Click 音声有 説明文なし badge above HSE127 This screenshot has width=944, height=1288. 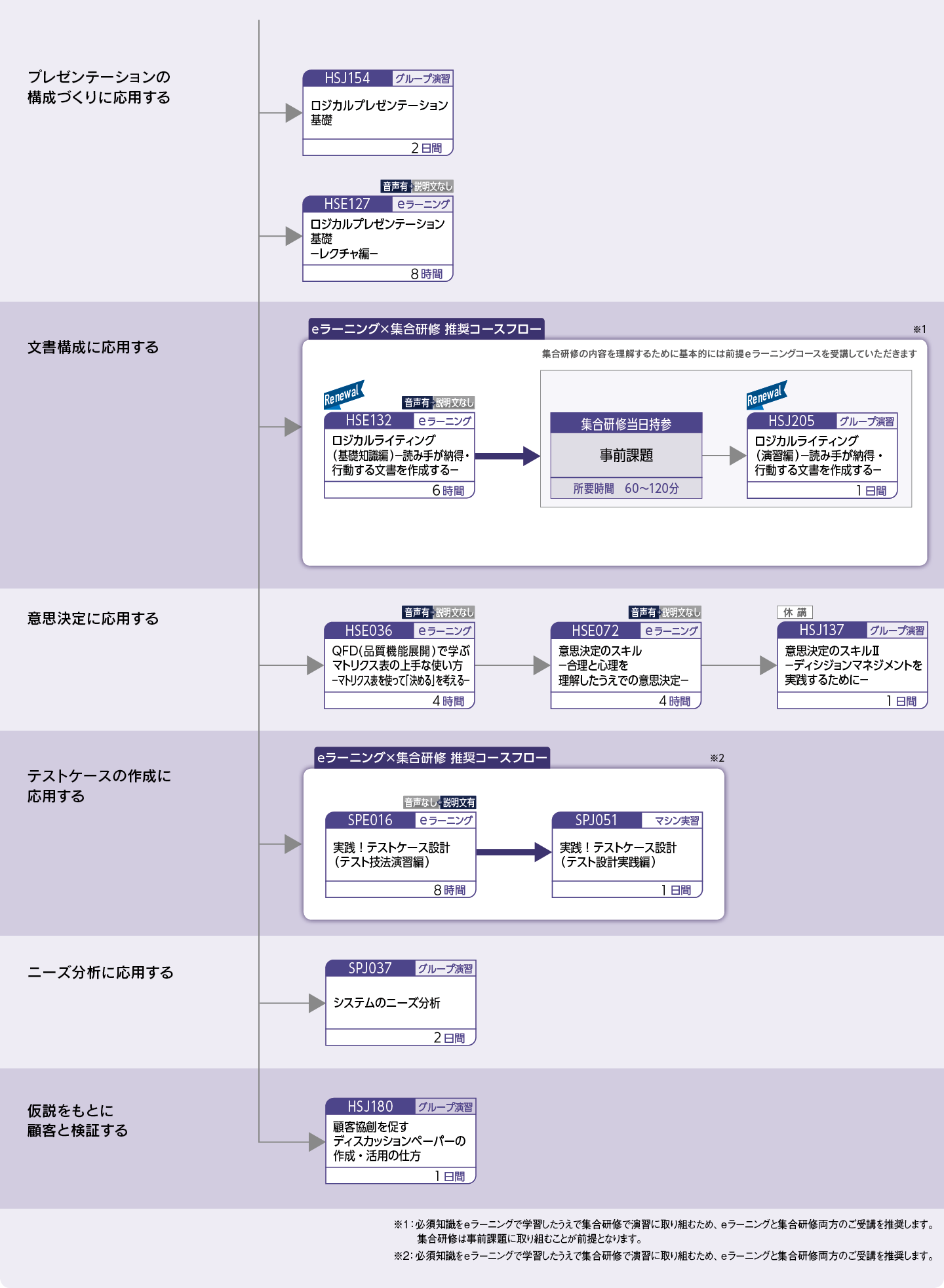[x=417, y=186]
